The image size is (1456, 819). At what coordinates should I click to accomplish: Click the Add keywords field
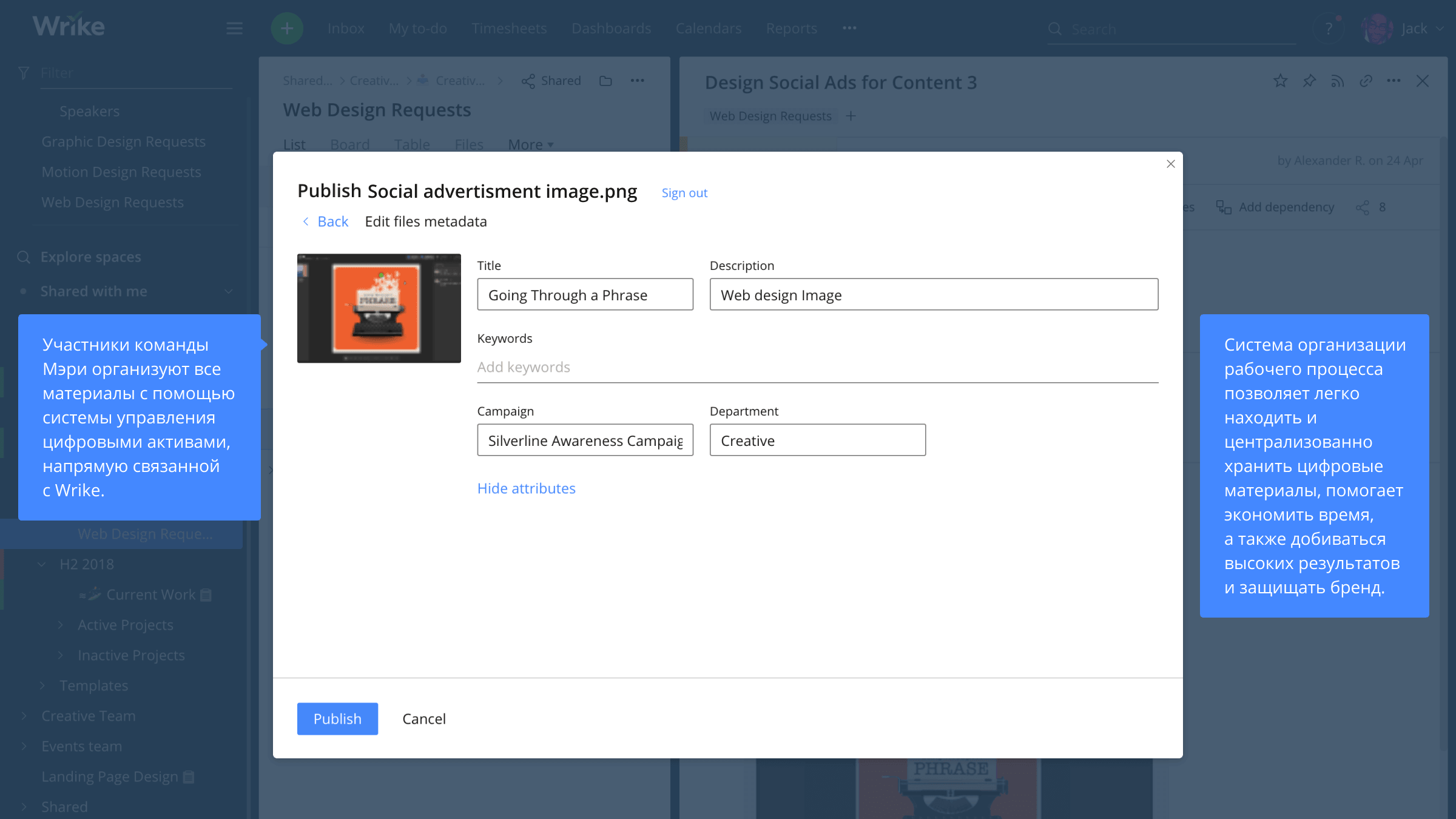(817, 367)
